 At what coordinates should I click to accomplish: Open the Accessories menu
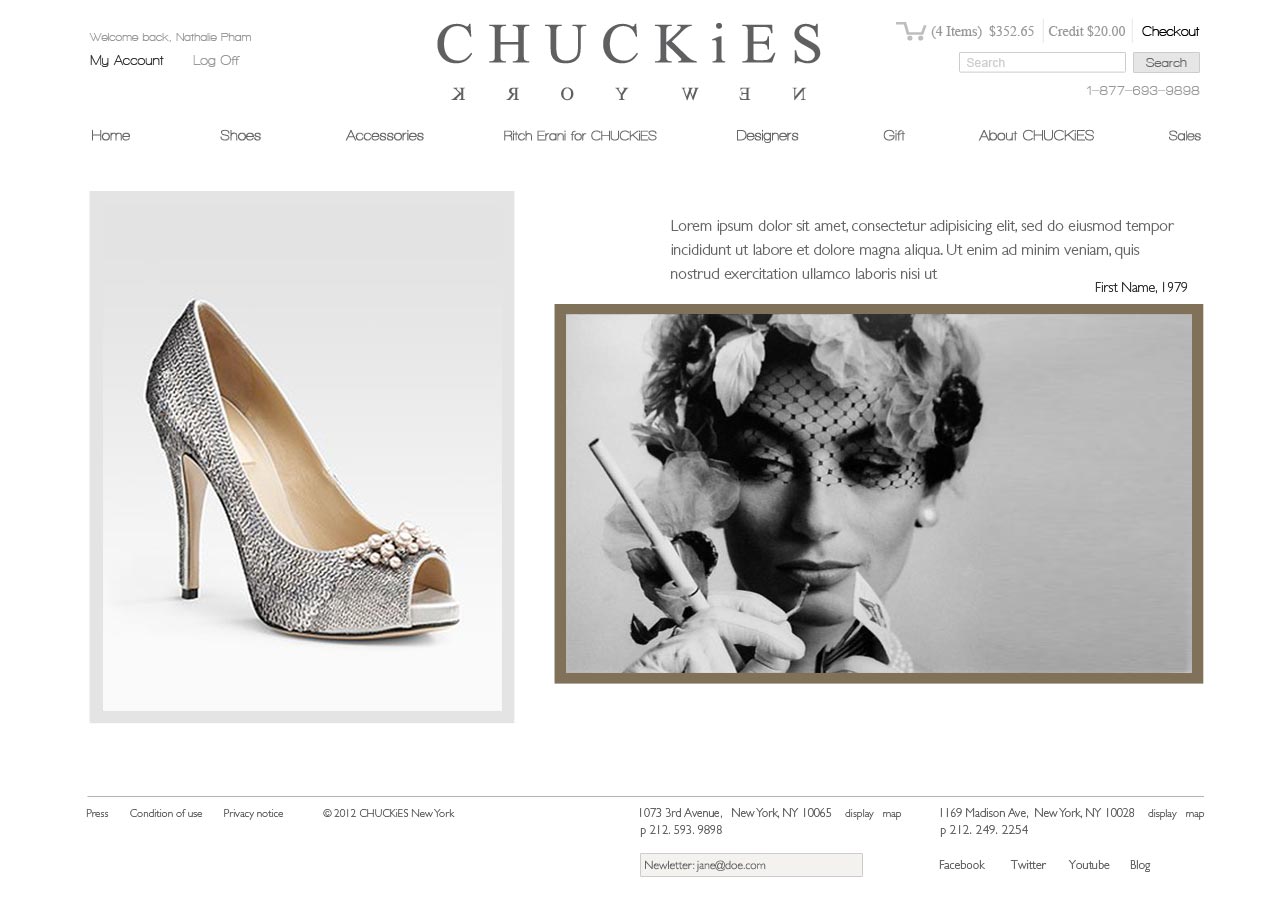click(x=385, y=135)
